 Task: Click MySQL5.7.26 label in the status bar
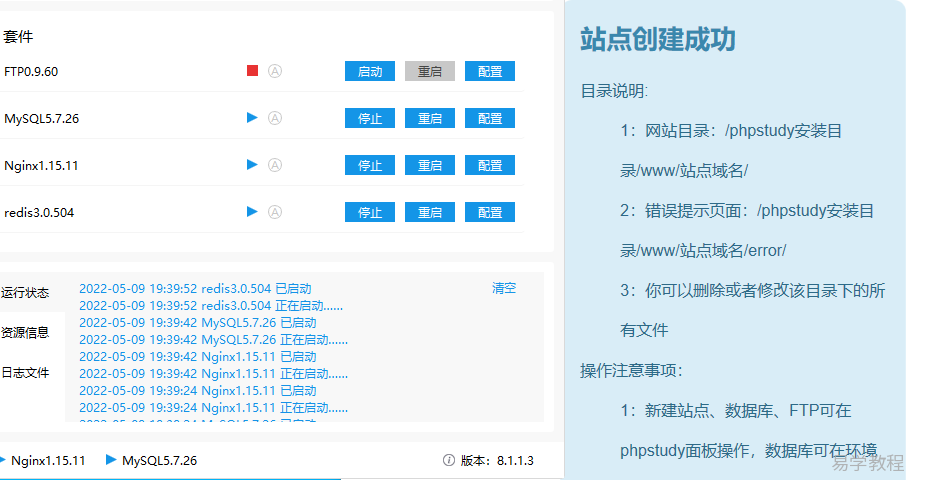coord(160,461)
